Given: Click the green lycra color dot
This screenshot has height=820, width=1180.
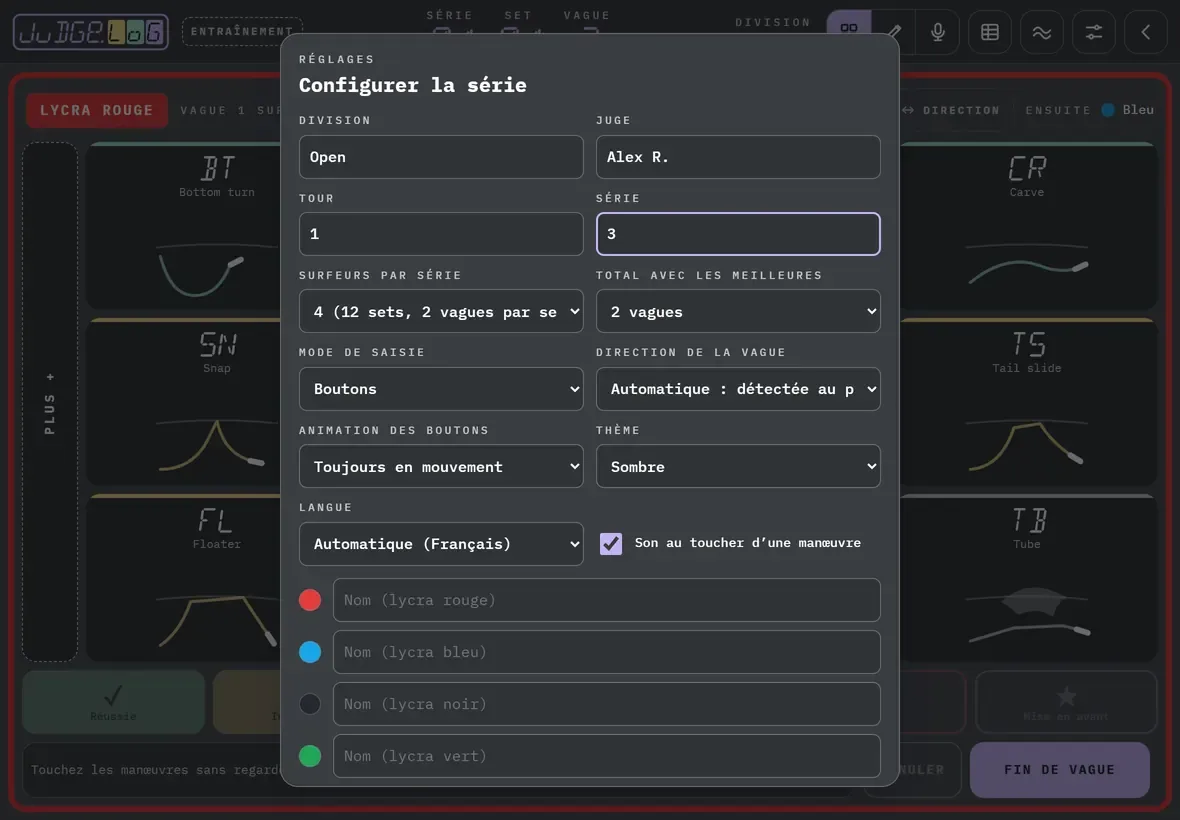Looking at the screenshot, I should pyautogui.click(x=310, y=756).
